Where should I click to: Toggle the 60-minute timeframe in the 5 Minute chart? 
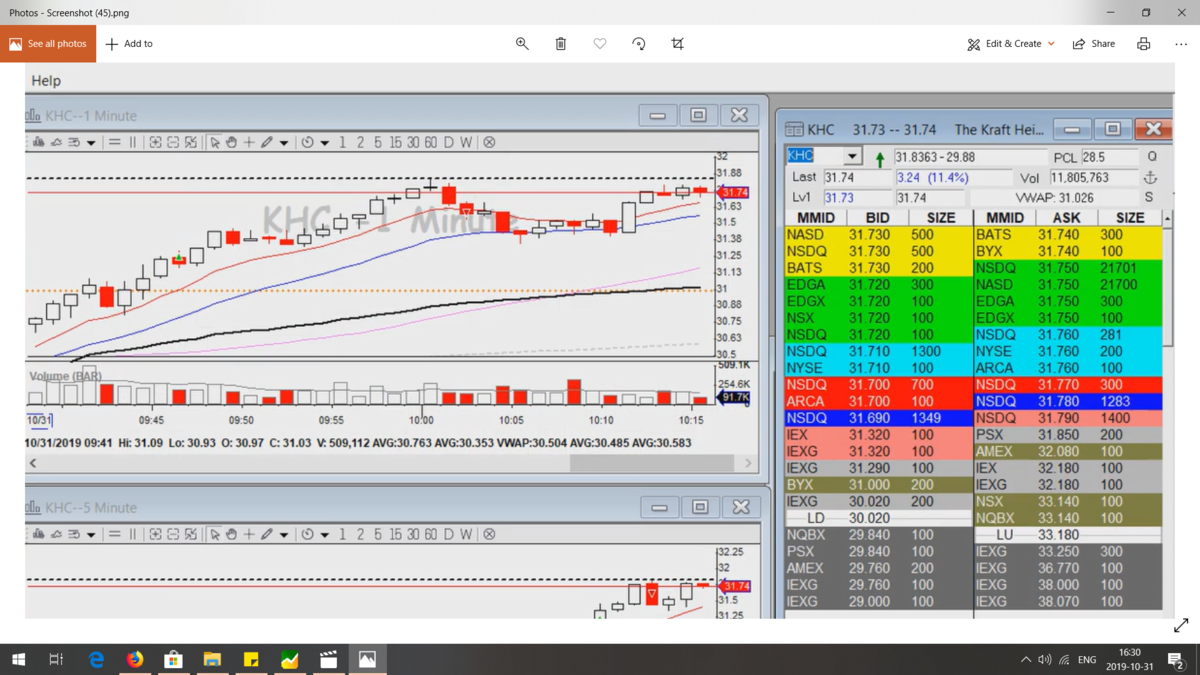click(431, 535)
